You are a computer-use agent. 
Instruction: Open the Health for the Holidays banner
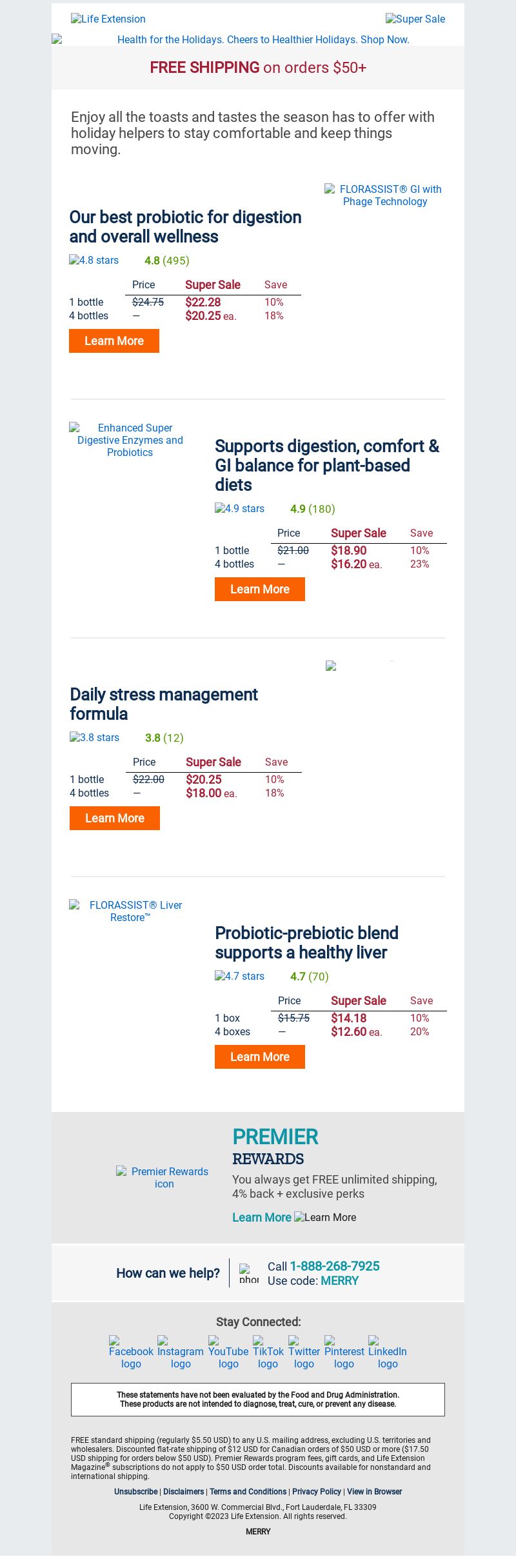(x=258, y=39)
